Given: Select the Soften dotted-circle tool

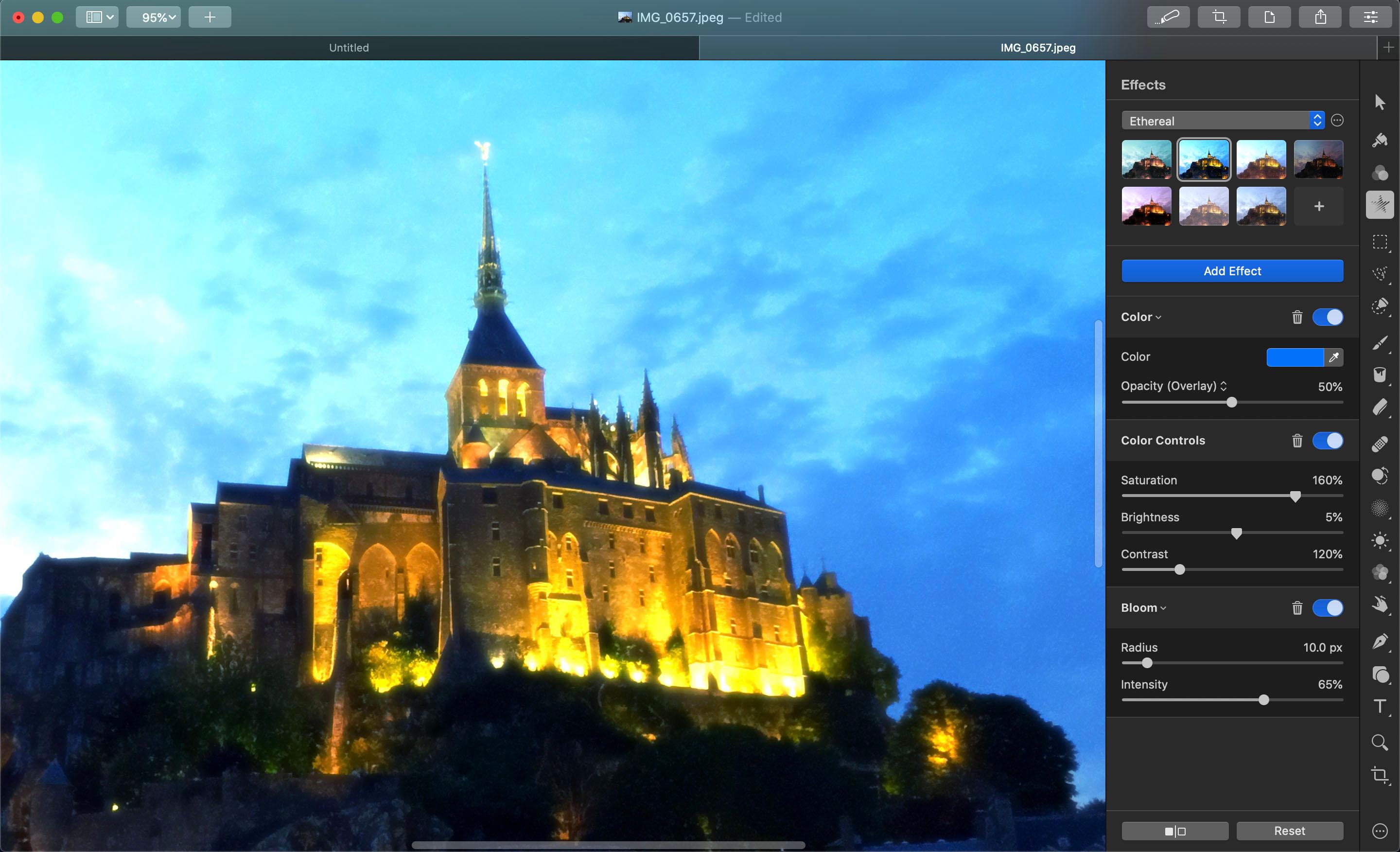Looking at the screenshot, I should coord(1380,508).
